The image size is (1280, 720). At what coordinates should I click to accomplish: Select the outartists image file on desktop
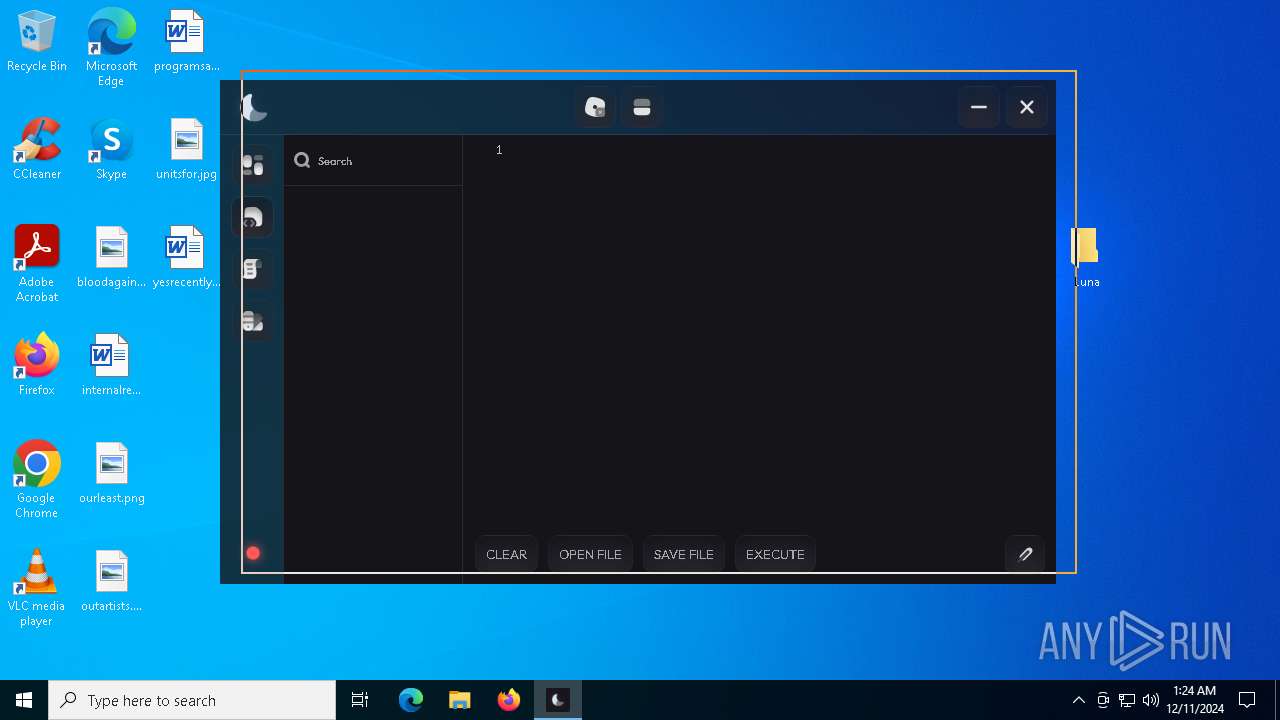pos(111,581)
